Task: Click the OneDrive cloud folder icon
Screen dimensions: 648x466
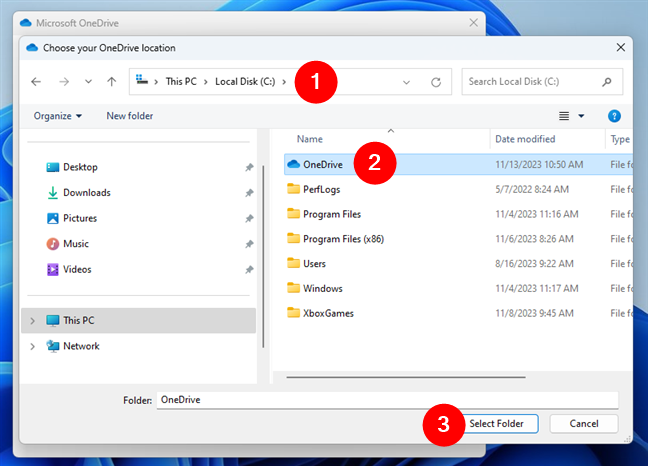Action: pyautogui.click(x=293, y=164)
